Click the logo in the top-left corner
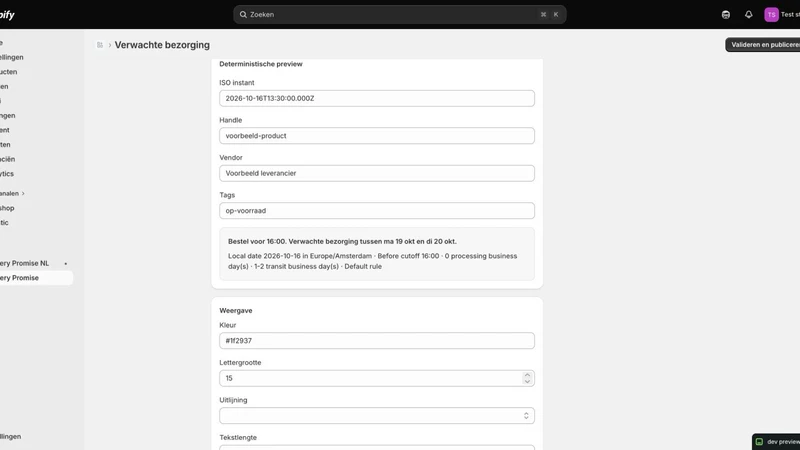The width and height of the screenshot is (800, 450). click(x=7, y=15)
